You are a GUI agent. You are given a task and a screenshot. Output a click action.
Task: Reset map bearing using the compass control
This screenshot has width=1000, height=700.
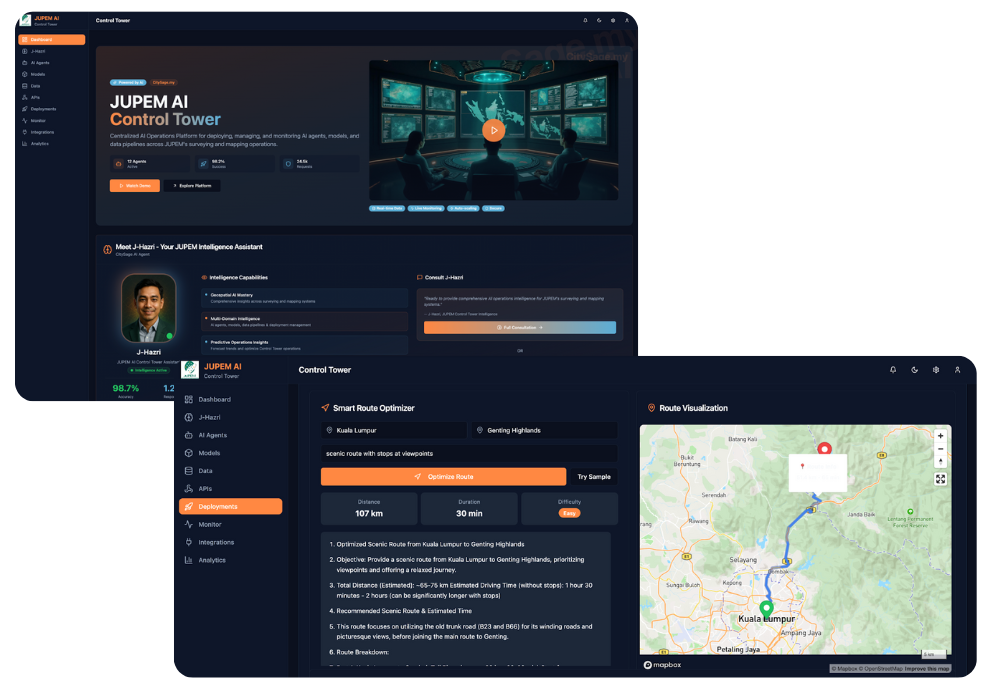[940, 461]
